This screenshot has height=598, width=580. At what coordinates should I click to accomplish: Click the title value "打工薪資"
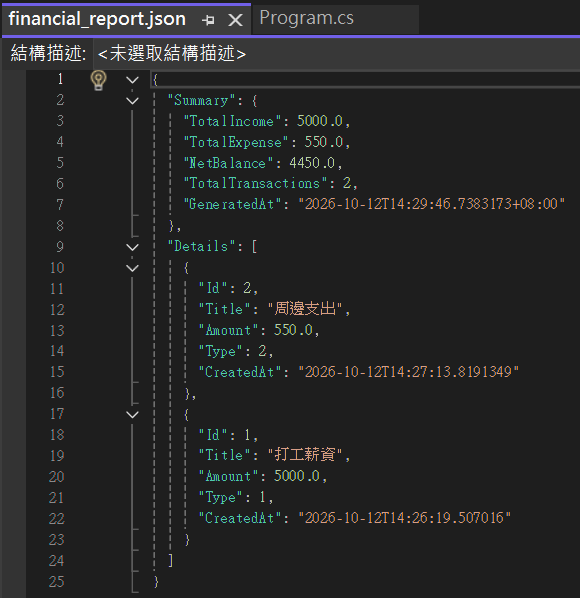click(x=305, y=455)
